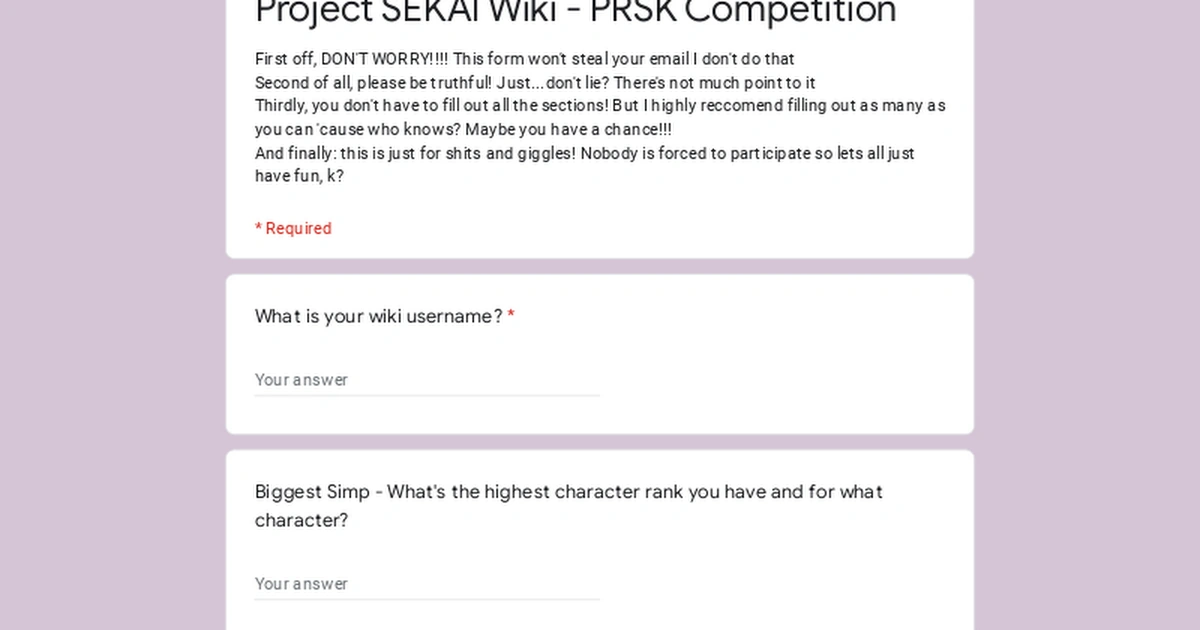Screen dimensions: 1200x630
Task: Select the form description paragraph
Action: click(598, 117)
